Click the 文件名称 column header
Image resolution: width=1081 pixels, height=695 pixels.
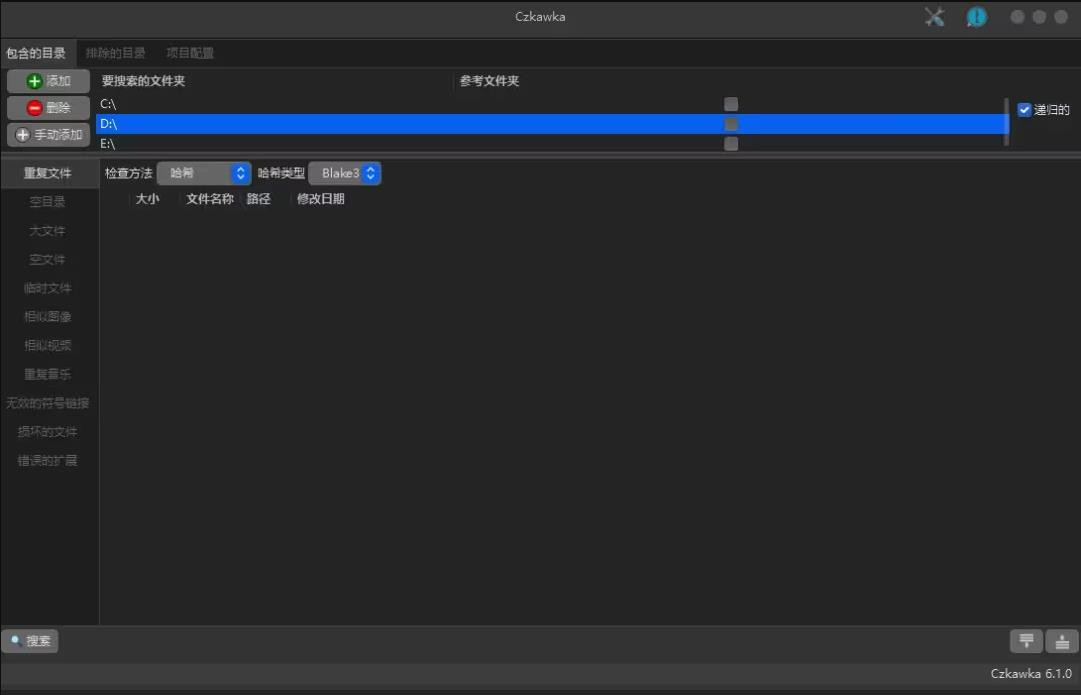pyautogui.click(x=210, y=199)
